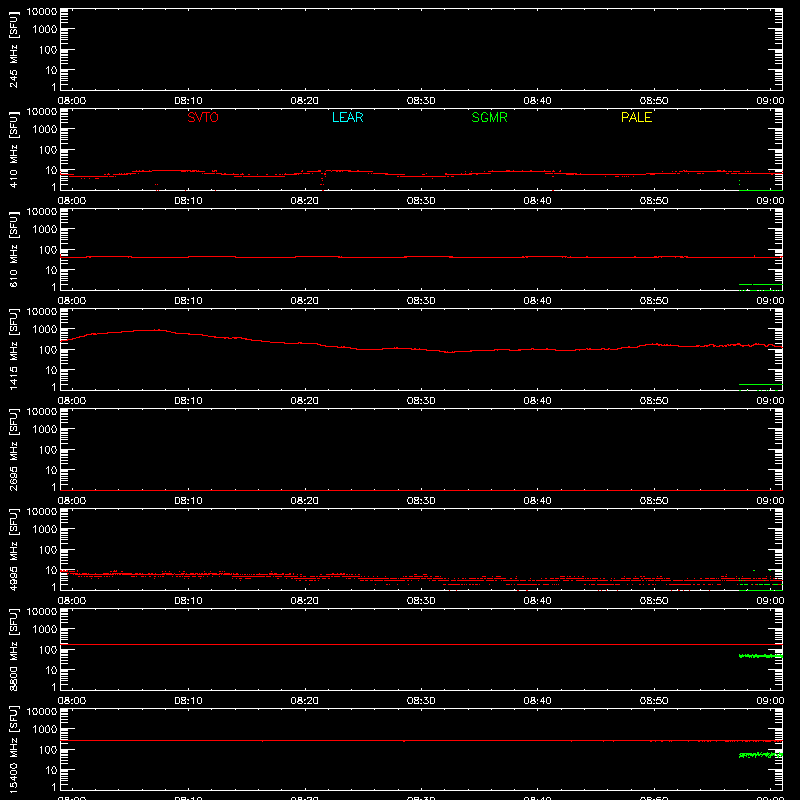The image size is (800, 800).
Task: Click the green SGMR trace in 8800 MHz panel
Action: [760, 656]
